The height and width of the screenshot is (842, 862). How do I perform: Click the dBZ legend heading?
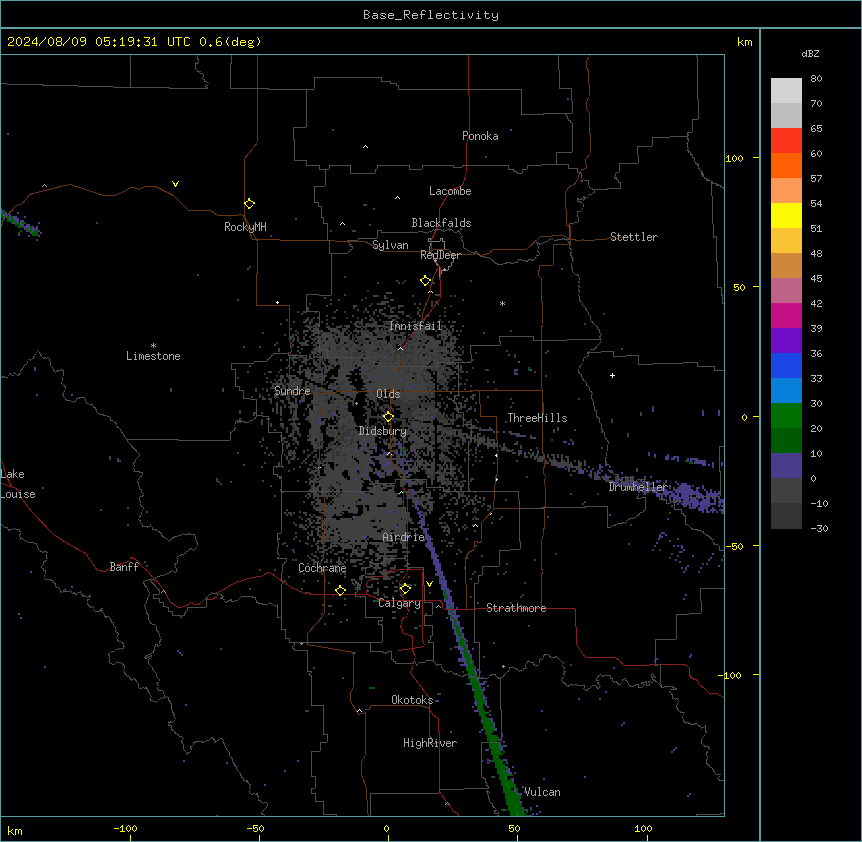(x=810, y=54)
